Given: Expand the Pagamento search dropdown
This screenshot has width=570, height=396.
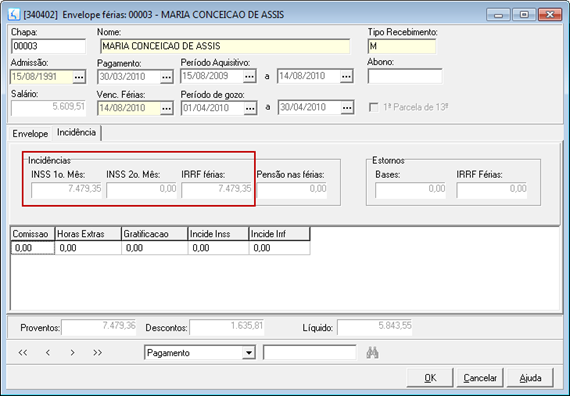Looking at the screenshot, I should [249, 353].
